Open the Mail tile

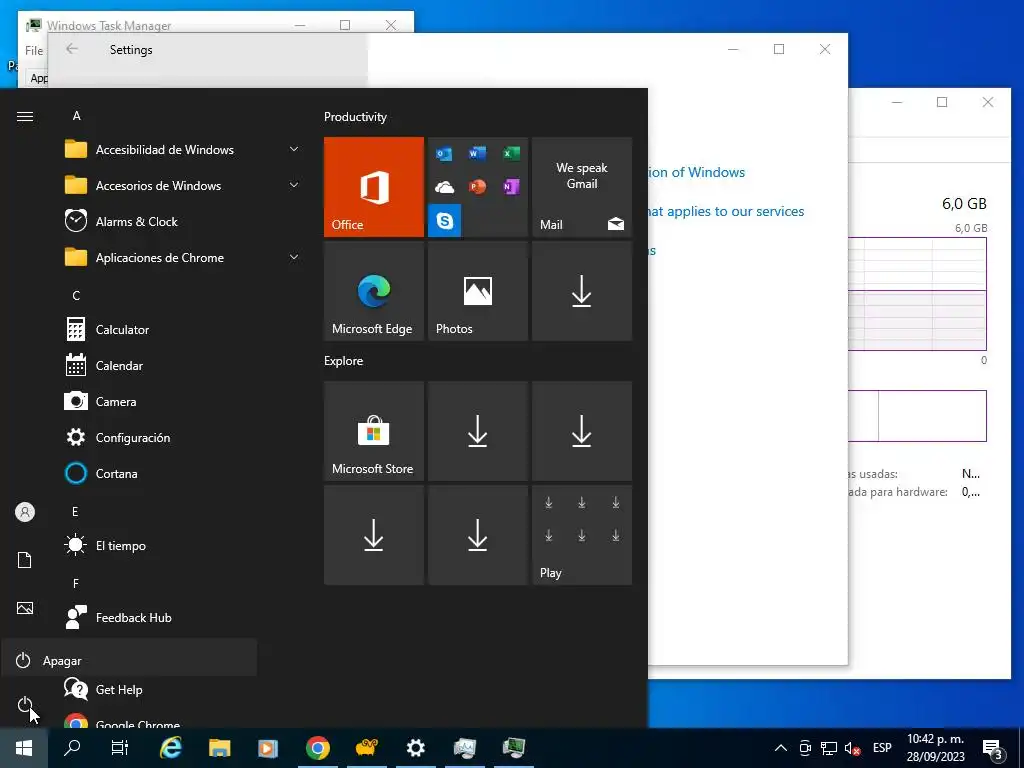coord(582,187)
